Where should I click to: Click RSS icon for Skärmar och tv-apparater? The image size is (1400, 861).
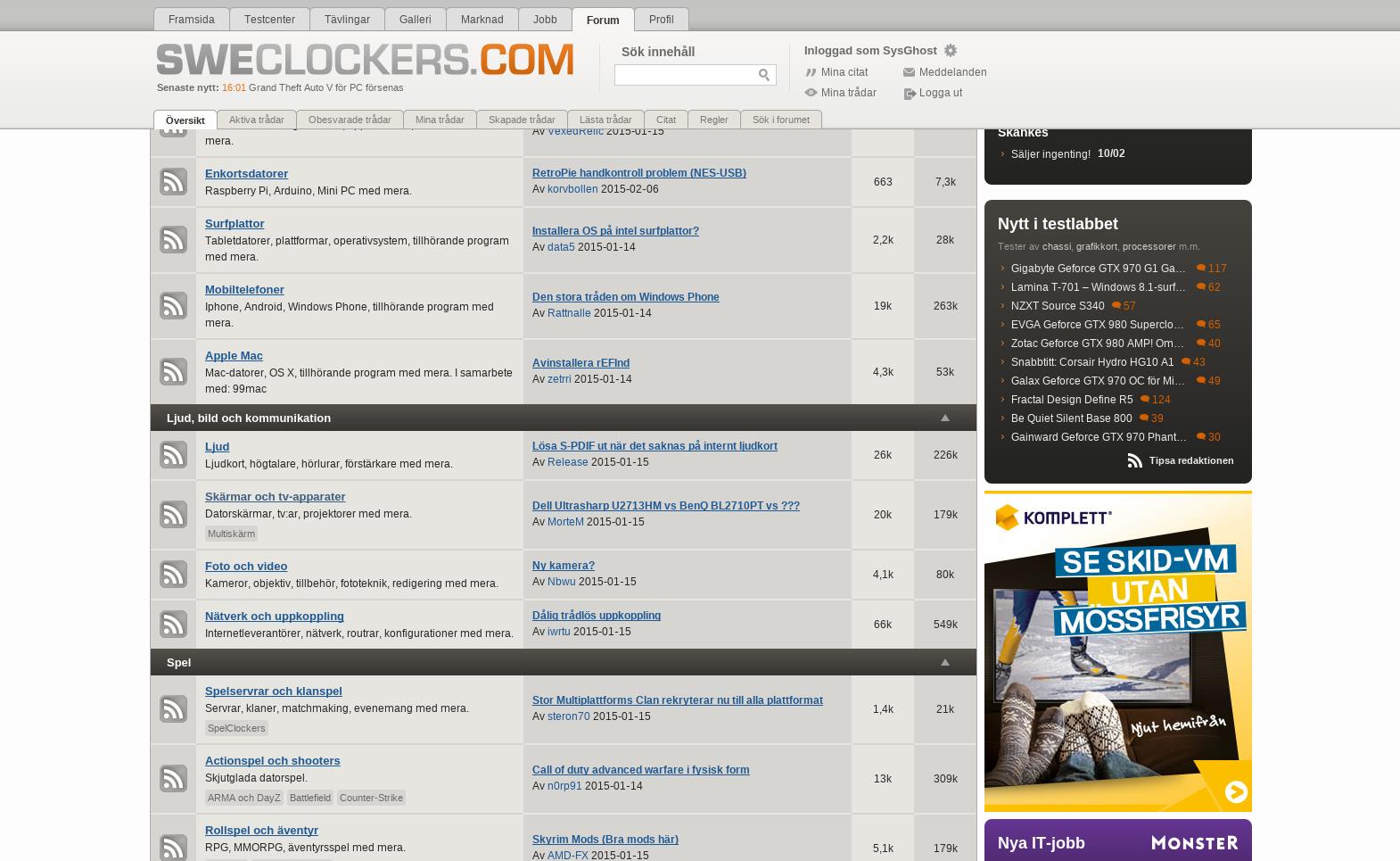tap(173, 514)
